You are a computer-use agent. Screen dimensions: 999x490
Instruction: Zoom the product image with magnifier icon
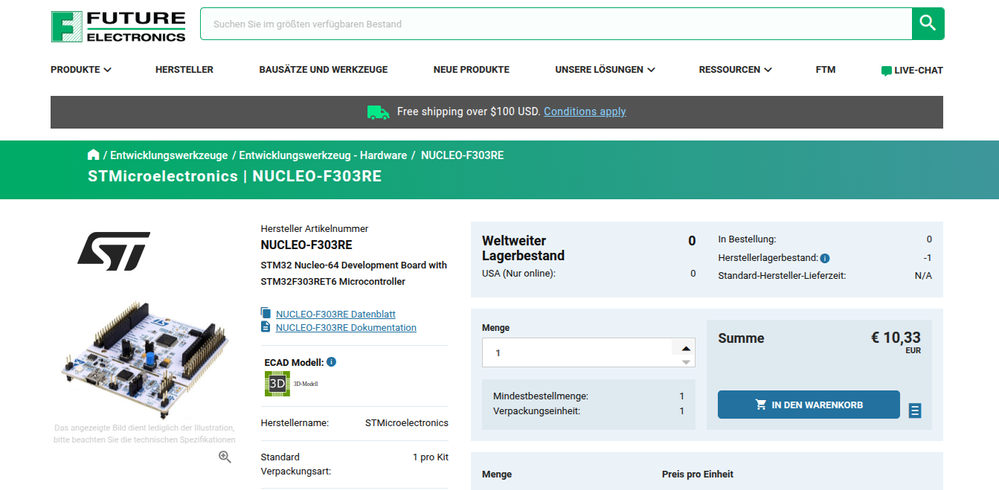225,457
